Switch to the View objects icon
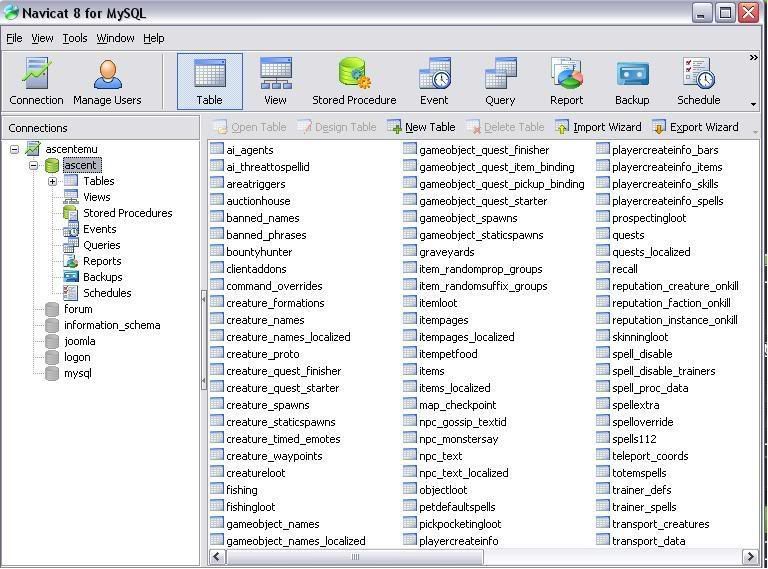The width and height of the screenshot is (768, 569). click(x=275, y=81)
